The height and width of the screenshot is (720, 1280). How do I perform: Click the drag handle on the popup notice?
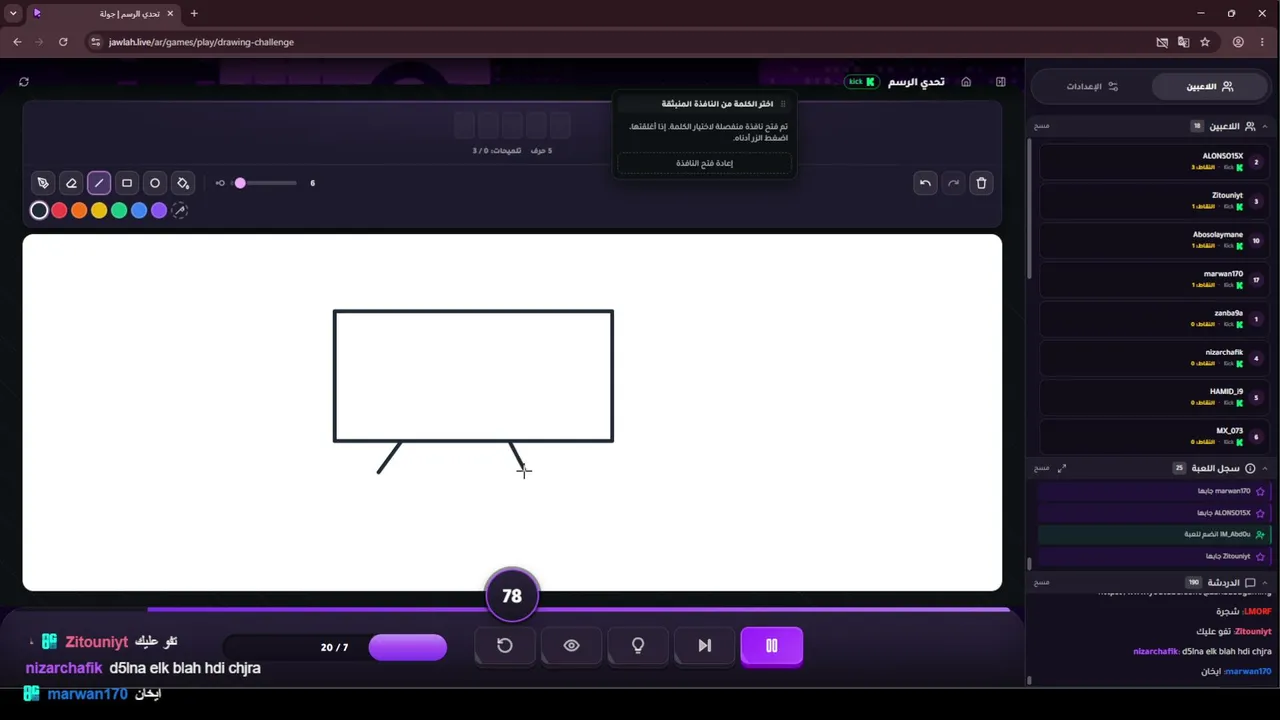click(x=783, y=104)
